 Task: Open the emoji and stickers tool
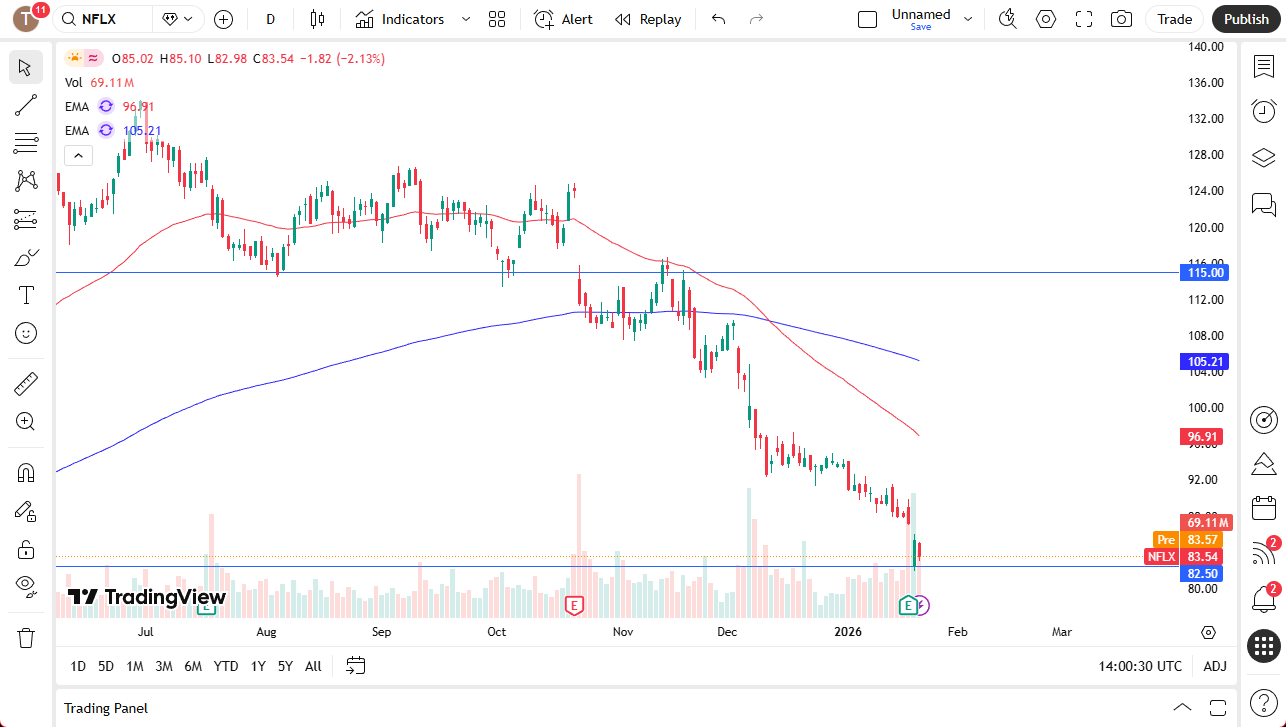click(26, 333)
